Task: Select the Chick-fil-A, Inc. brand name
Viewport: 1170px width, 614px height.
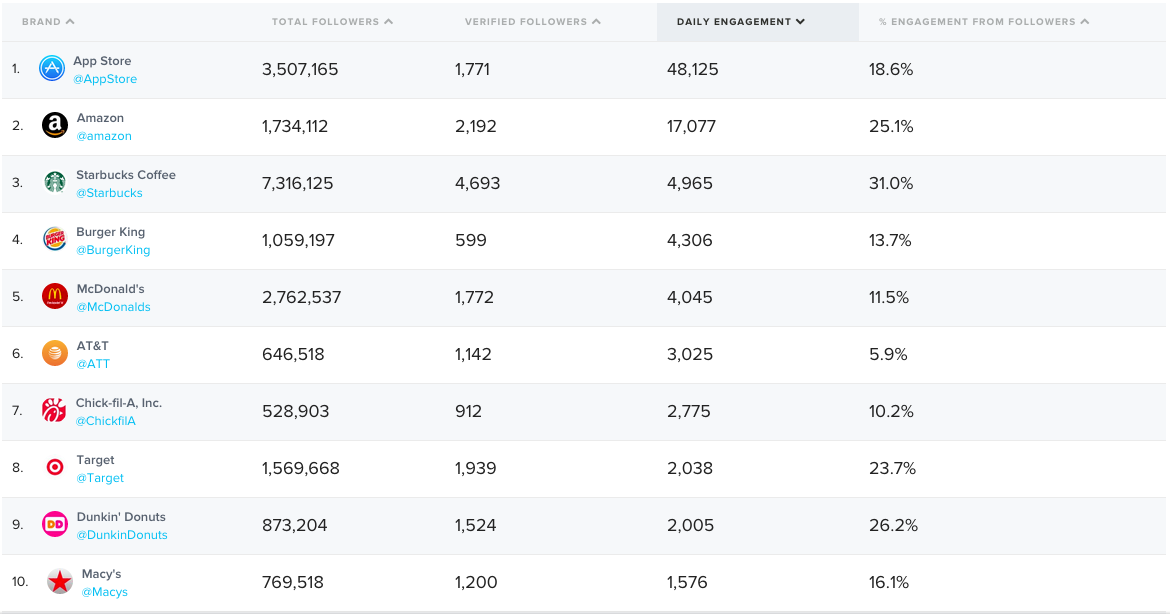Action: click(x=119, y=403)
